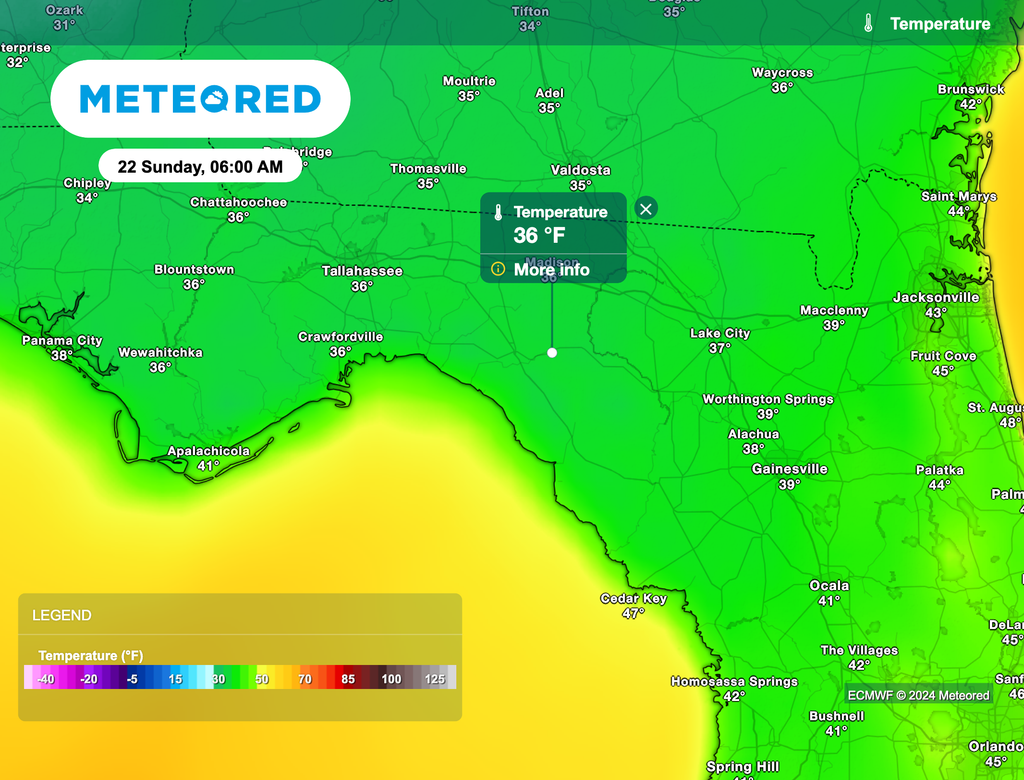Screen dimensions: 1024x780
Task: Click the thermometer icon in top bar
Action: click(x=869, y=24)
